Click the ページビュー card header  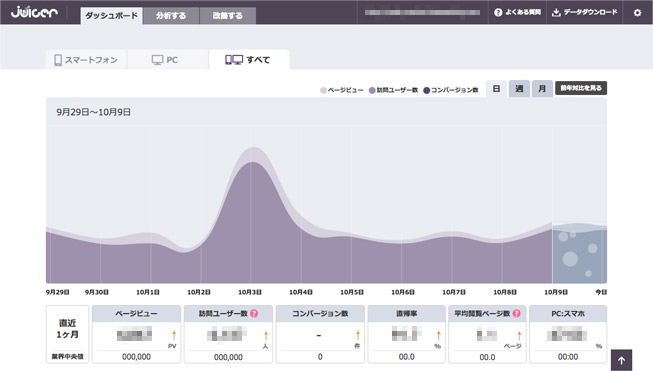(x=136, y=314)
